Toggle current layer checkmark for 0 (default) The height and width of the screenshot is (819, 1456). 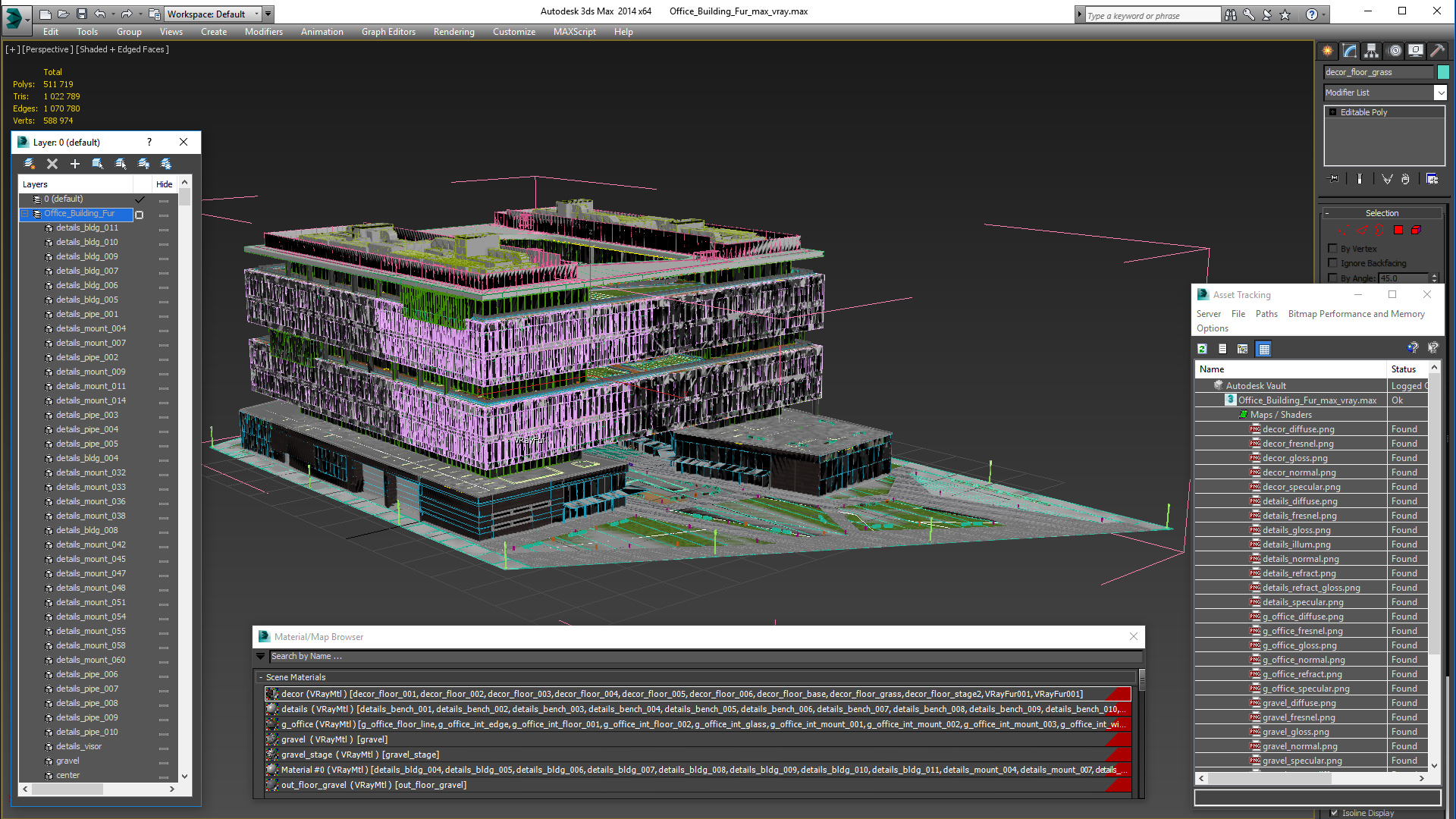(140, 199)
